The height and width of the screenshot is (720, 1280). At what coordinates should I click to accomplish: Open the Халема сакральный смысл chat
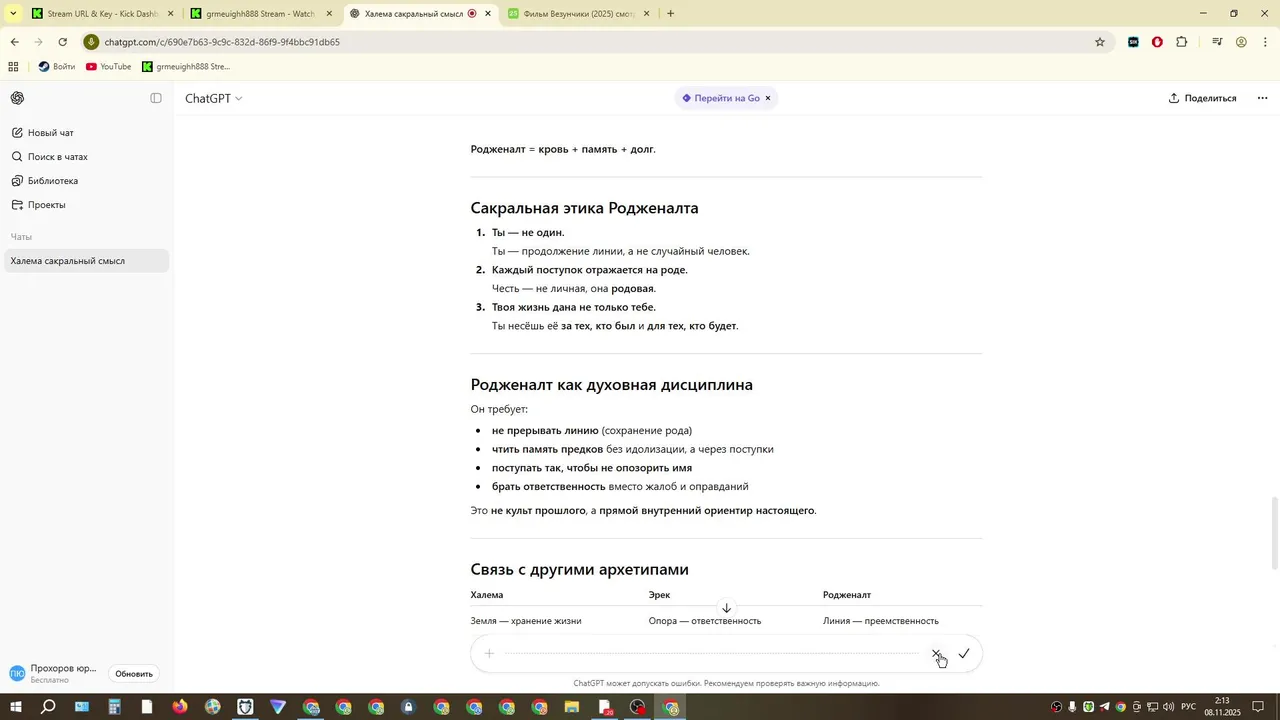point(85,261)
